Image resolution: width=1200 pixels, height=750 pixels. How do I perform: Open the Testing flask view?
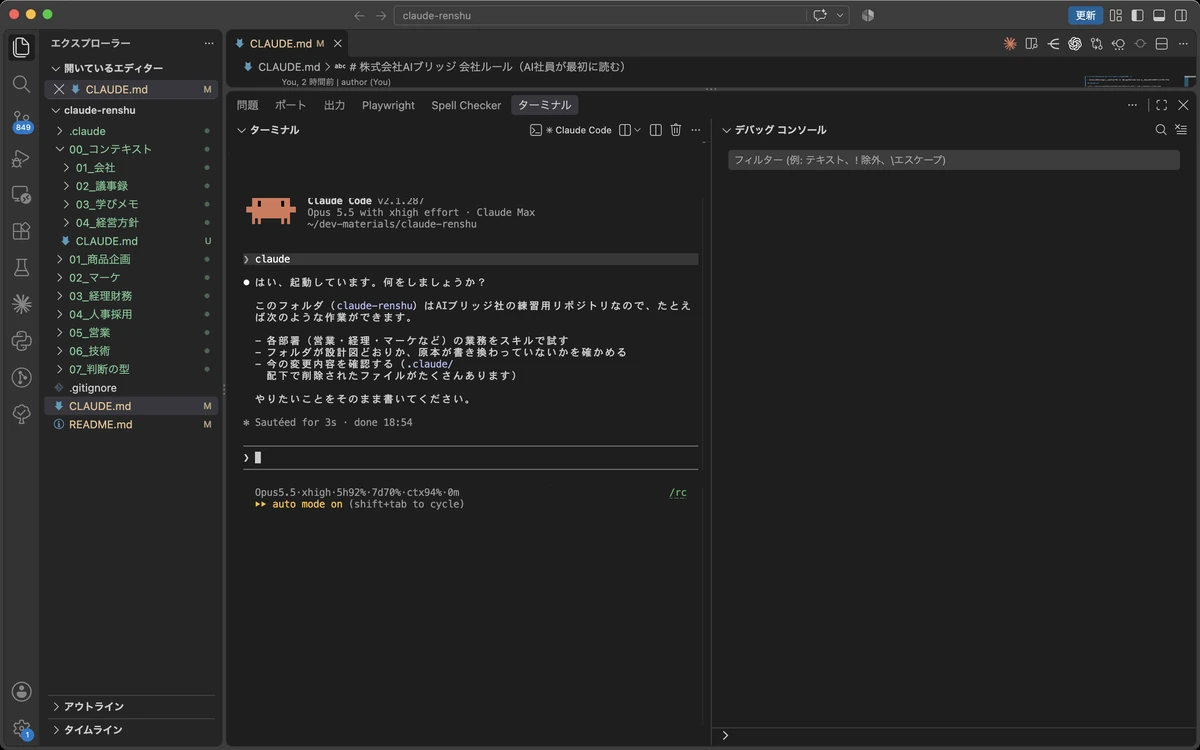pos(21,267)
